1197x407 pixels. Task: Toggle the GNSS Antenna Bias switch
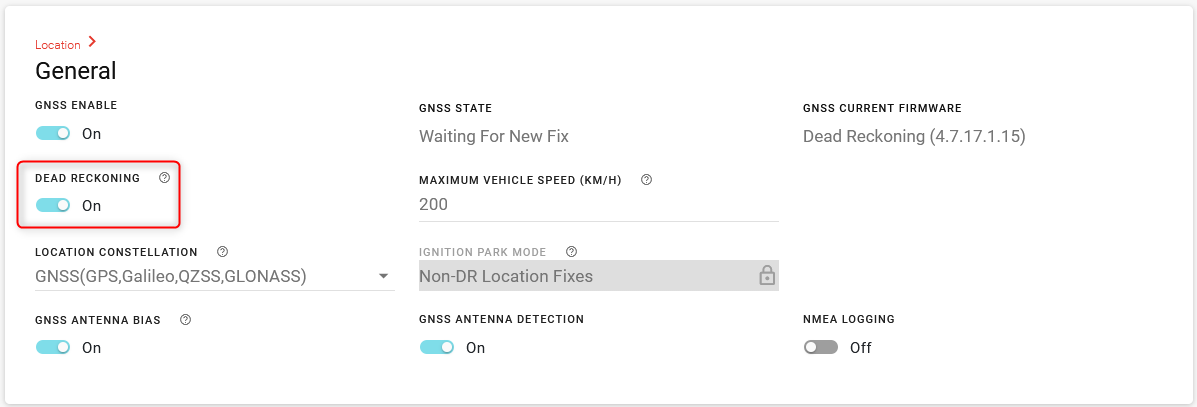[x=53, y=347]
